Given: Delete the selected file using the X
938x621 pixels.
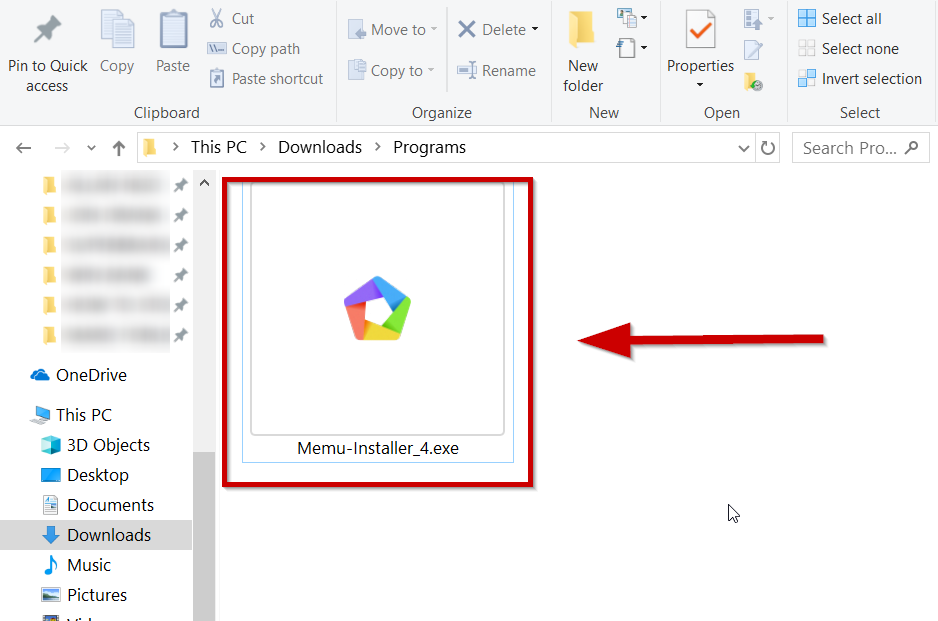Looking at the screenshot, I should tap(467, 29).
